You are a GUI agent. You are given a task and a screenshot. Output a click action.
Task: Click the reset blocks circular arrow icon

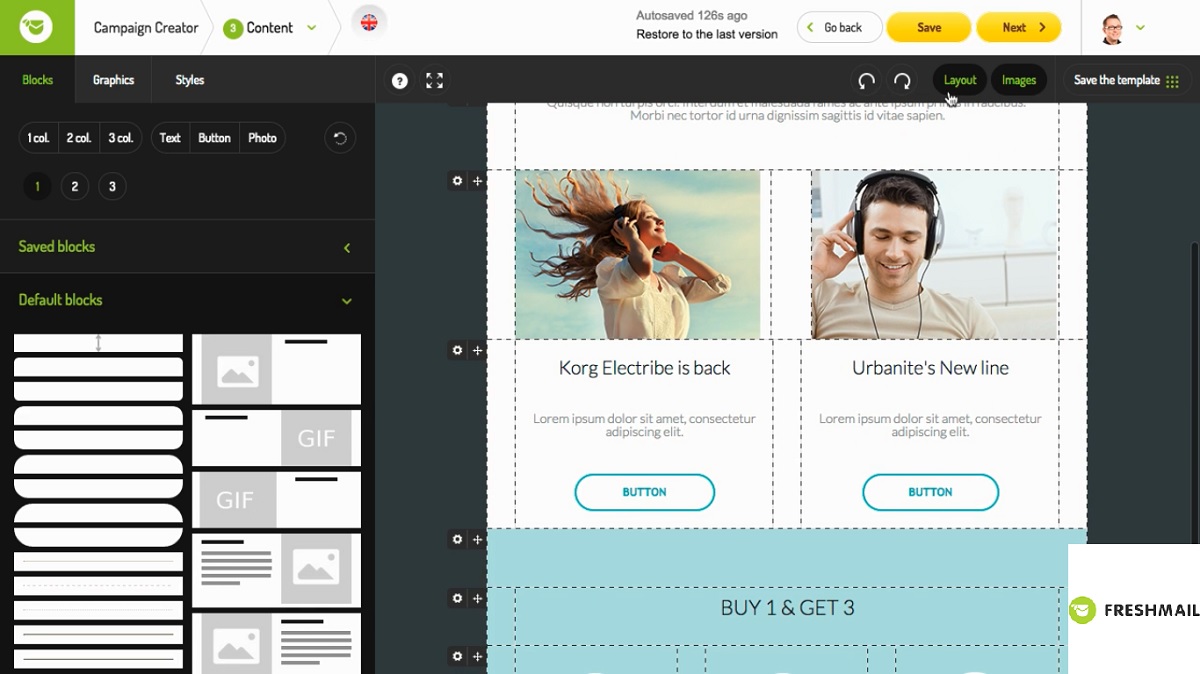340,138
